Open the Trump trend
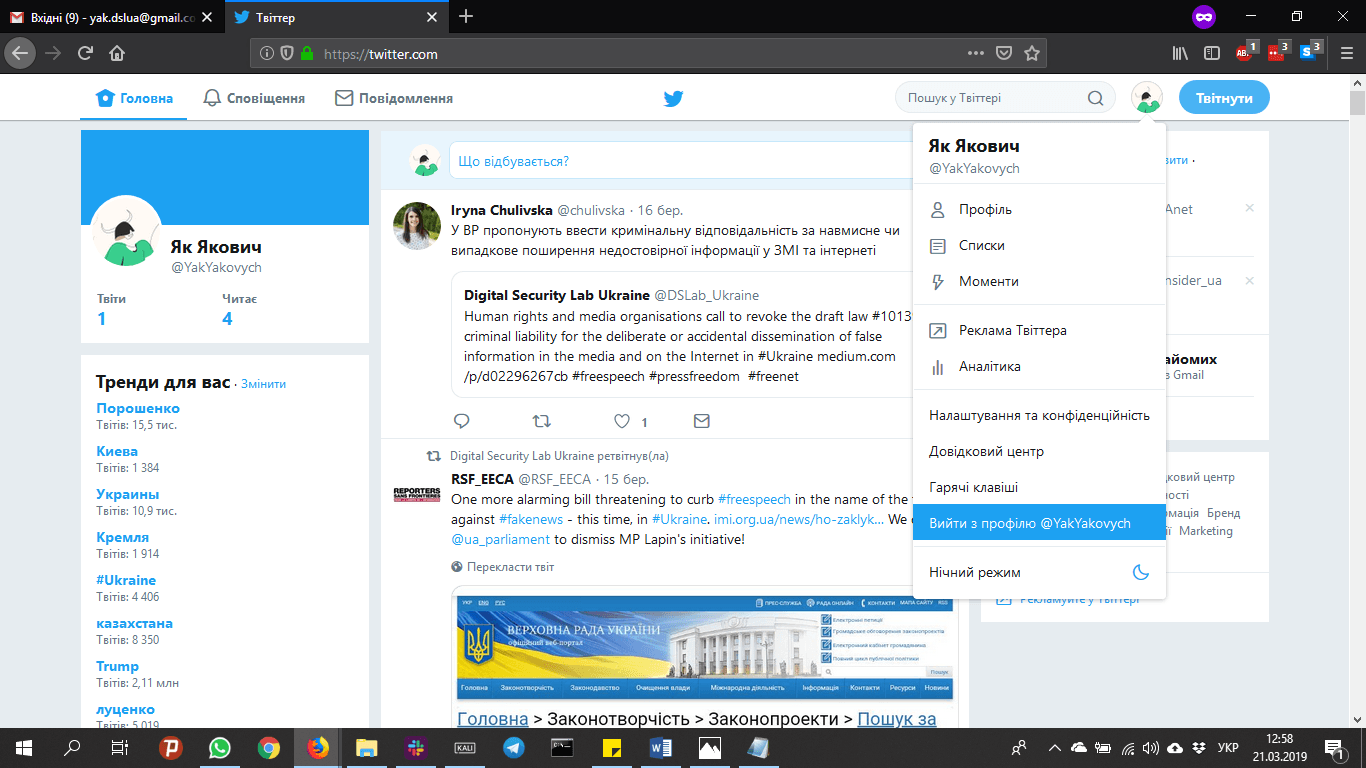Viewport: 1366px width, 768px height. (x=118, y=666)
